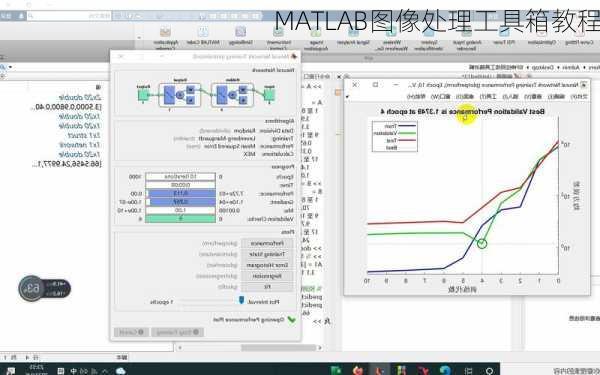Open Microsoft Edge from the taskbar
The height and width of the screenshot is (375, 600).
(x=445, y=370)
